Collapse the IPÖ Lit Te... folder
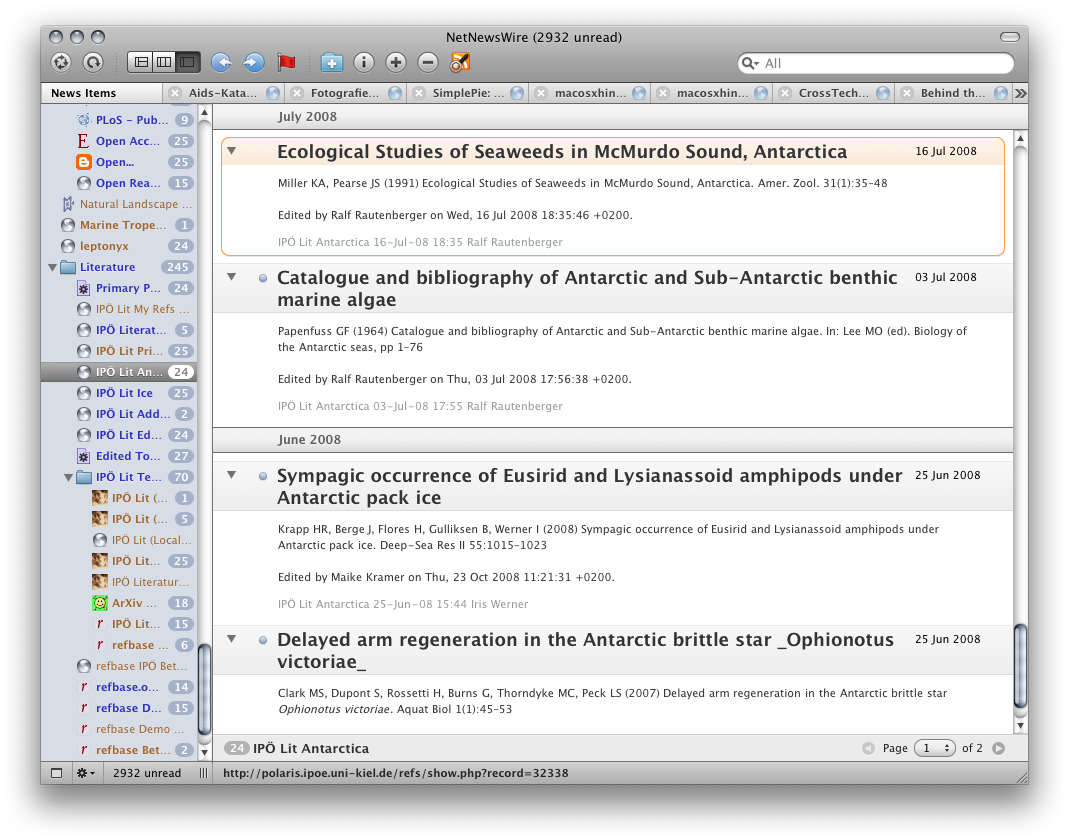The image size is (1069, 840). (68, 477)
